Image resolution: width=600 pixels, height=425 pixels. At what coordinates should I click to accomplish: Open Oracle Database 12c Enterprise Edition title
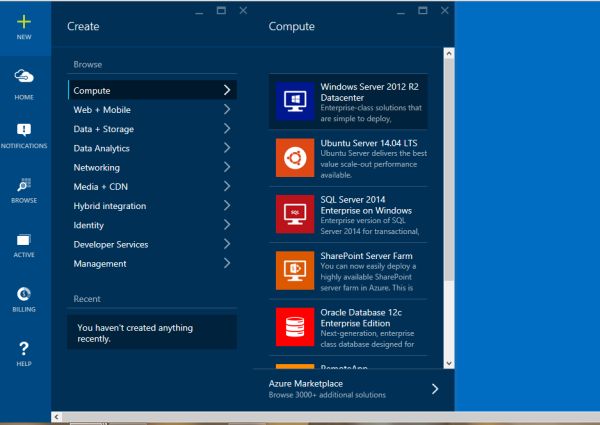point(361,318)
